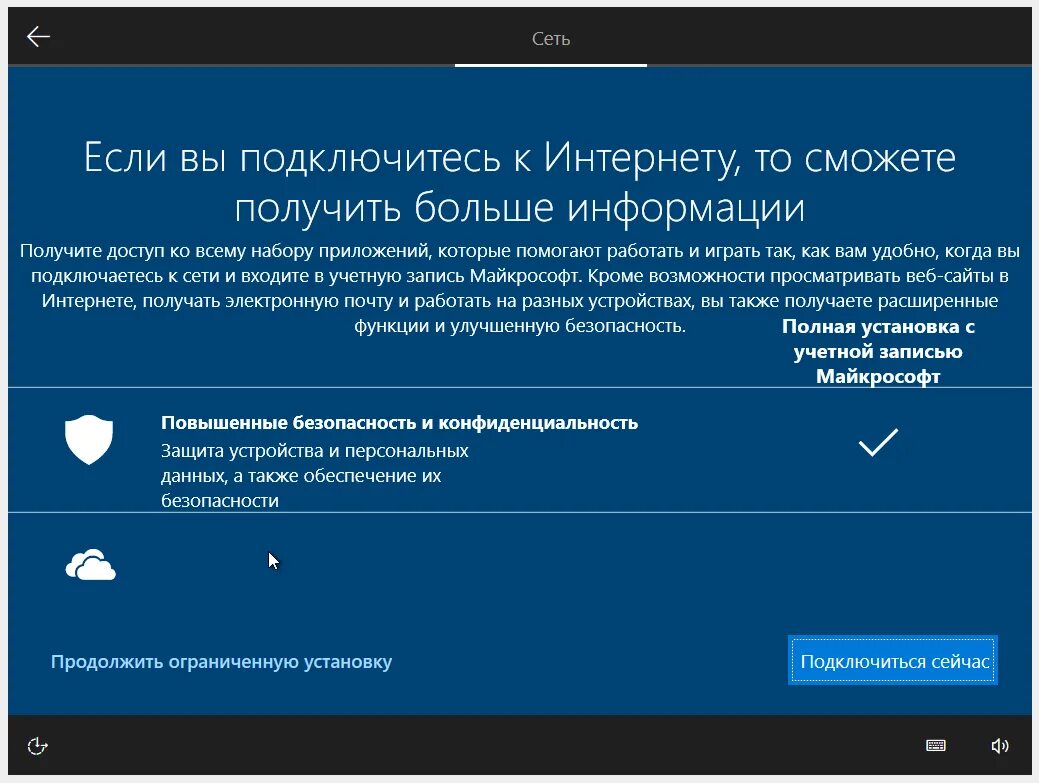Click the shield security icon
The width and height of the screenshot is (1039, 783).
(89, 440)
